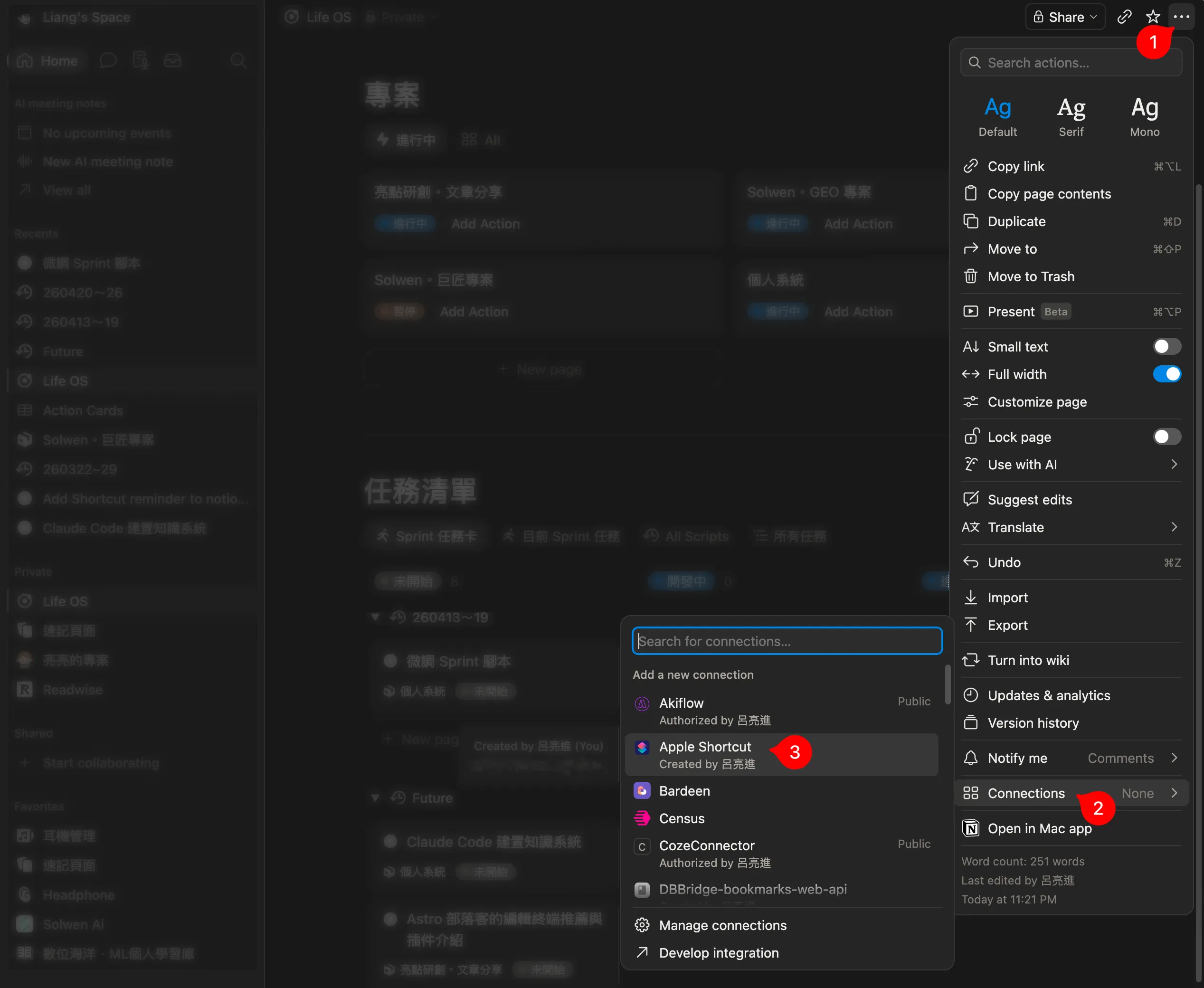
Task: Select Move to in page menu
Action: pos(1071,249)
